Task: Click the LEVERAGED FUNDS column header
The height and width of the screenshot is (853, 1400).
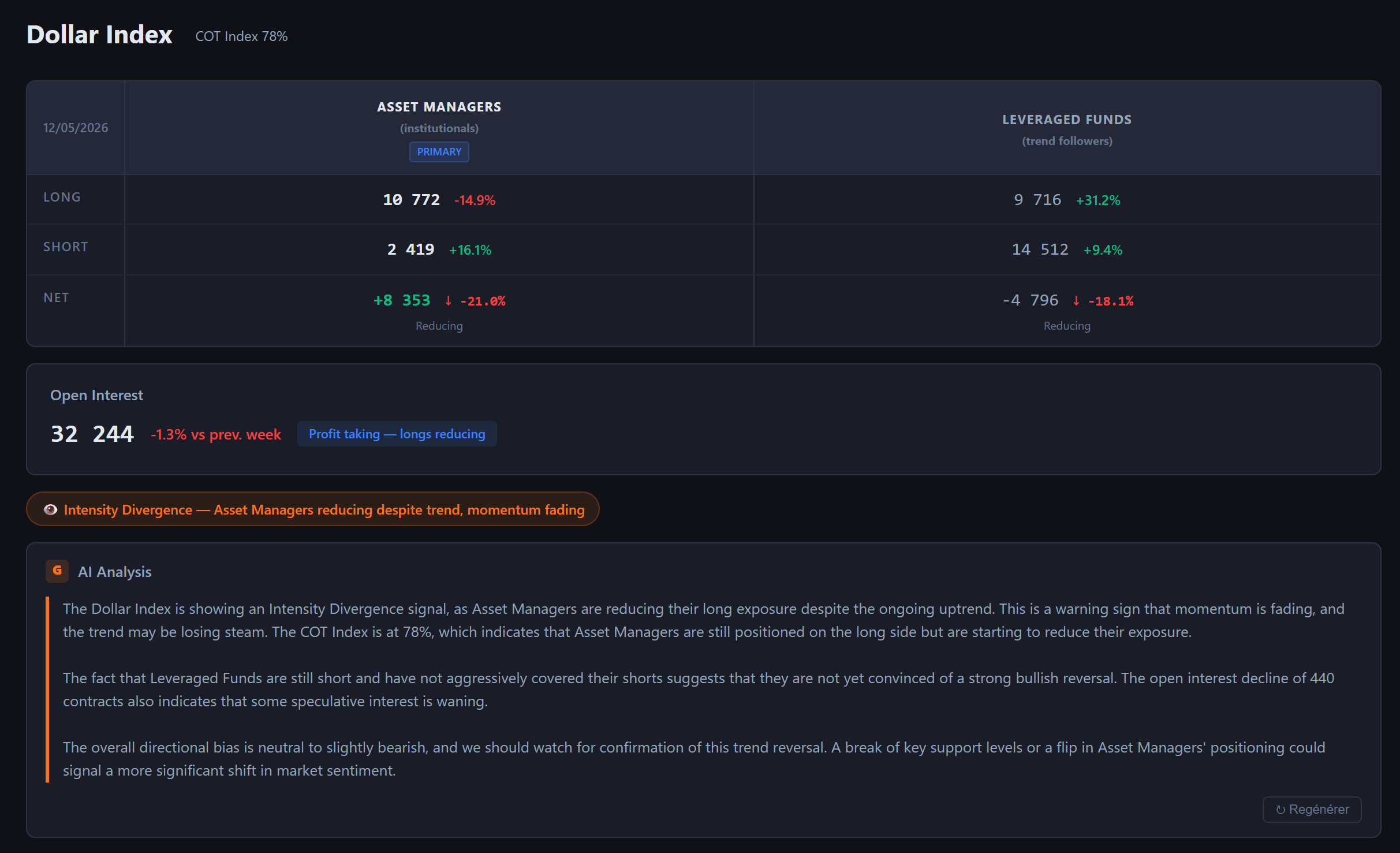Action: (x=1067, y=120)
